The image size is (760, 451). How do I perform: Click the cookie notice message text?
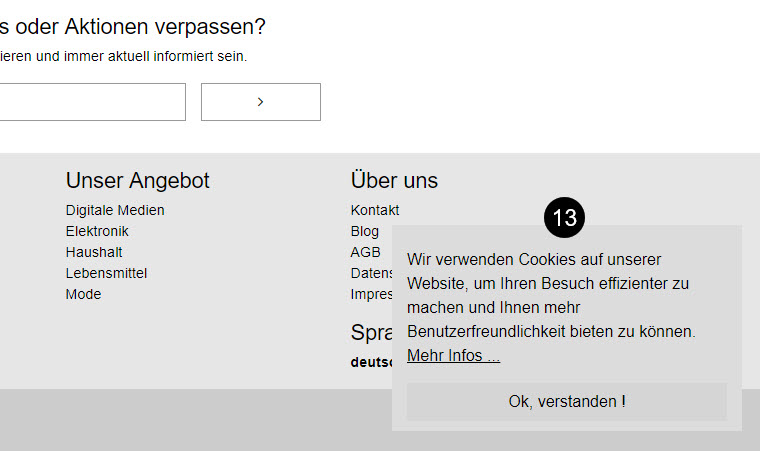[x=551, y=295]
